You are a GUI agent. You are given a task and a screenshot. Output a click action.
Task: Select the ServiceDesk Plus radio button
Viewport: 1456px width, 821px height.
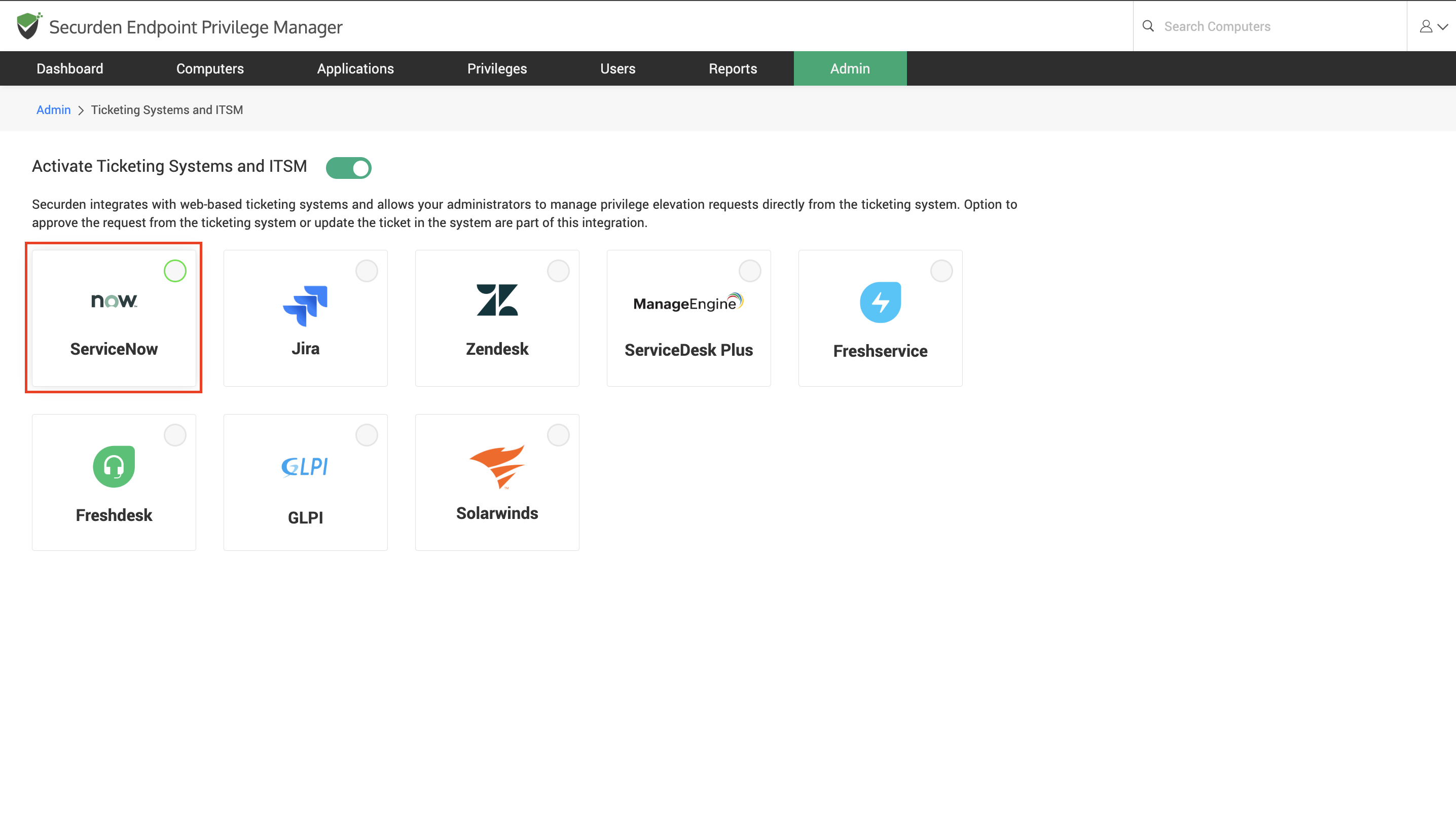tap(749, 271)
